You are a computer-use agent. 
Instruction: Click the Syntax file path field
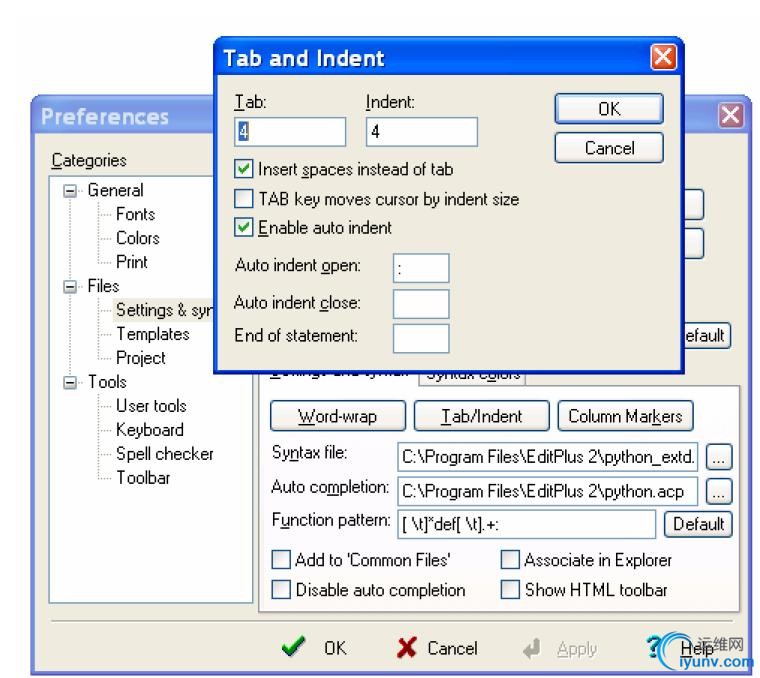(x=548, y=457)
